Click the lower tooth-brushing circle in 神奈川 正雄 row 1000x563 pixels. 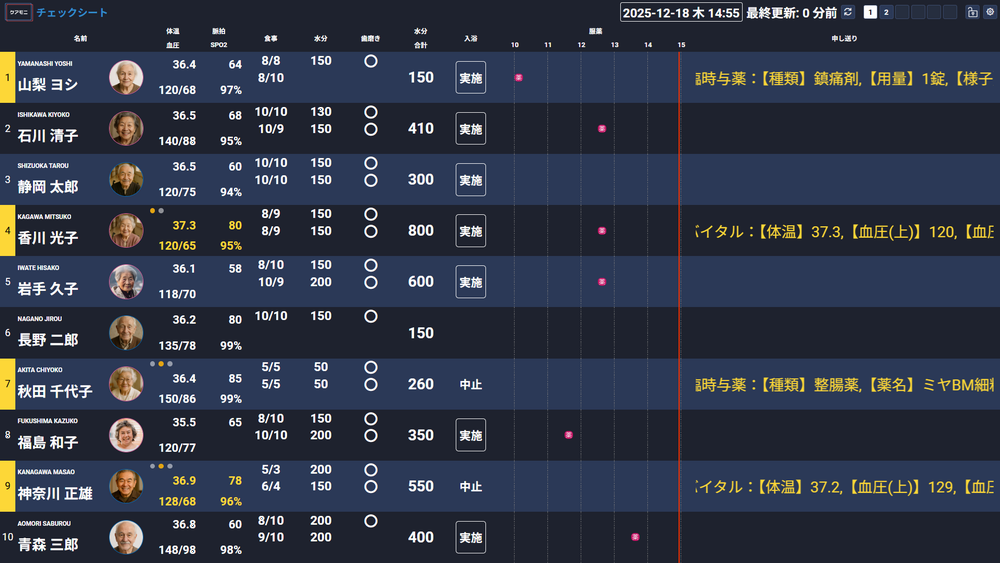(x=371, y=486)
